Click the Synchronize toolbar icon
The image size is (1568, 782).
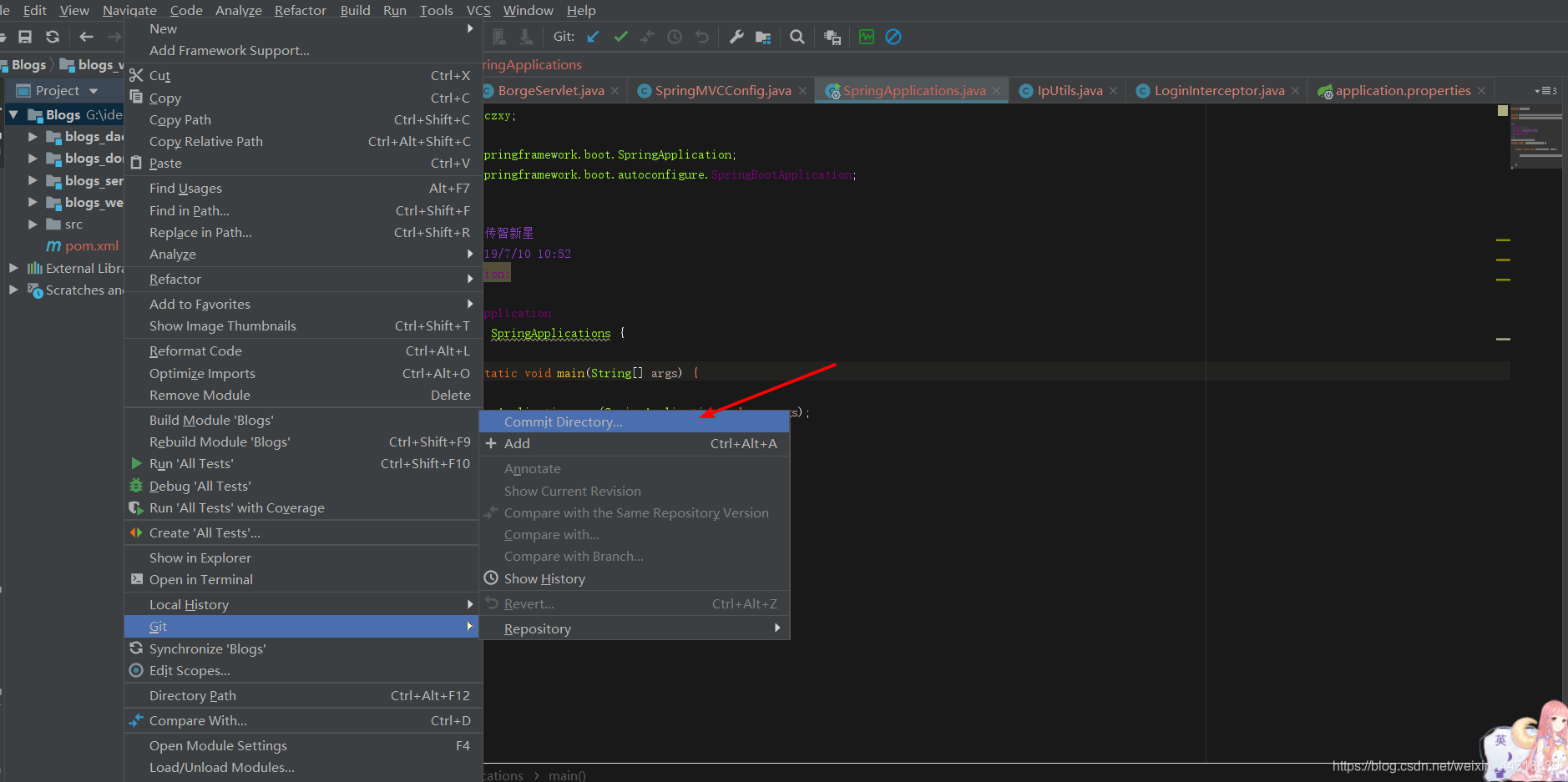pyautogui.click(x=53, y=37)
